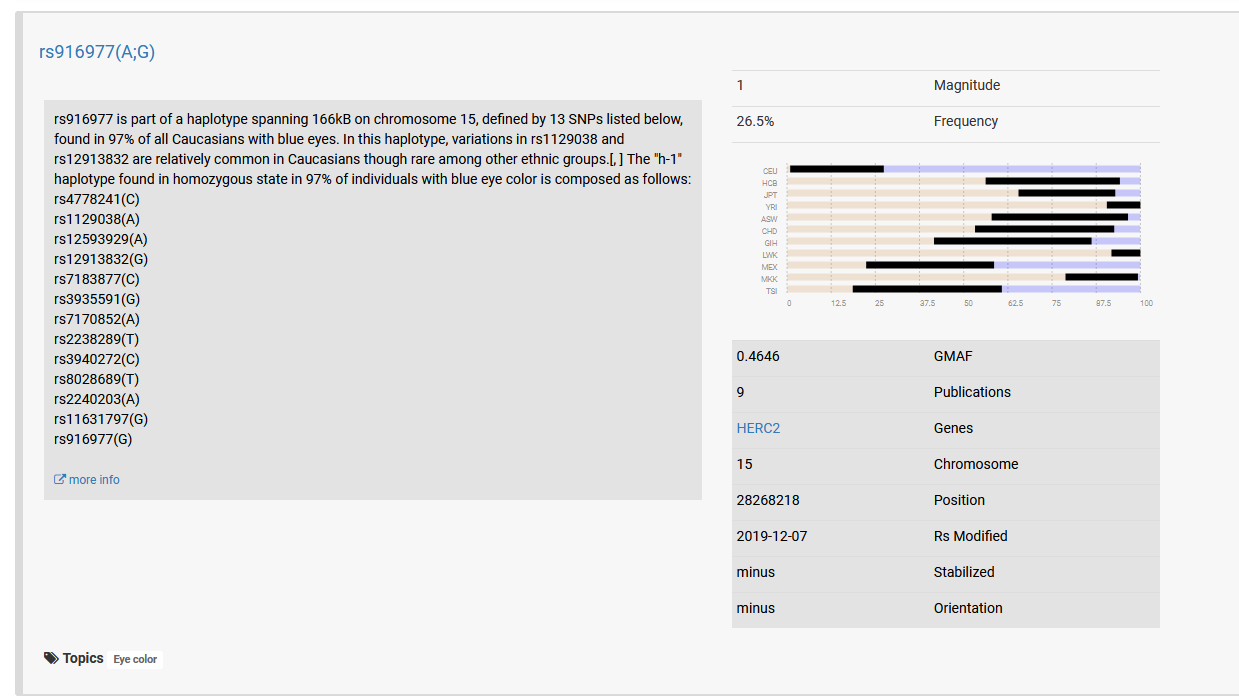Viewport: 1239px width, 700px height.
Task: Click the Publications label
Action: pyautogui.click(x=972, y=392)
